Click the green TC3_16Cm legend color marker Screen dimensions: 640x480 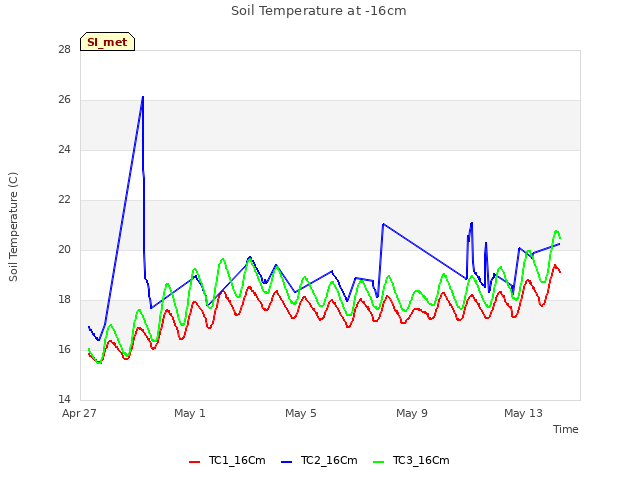379,462
